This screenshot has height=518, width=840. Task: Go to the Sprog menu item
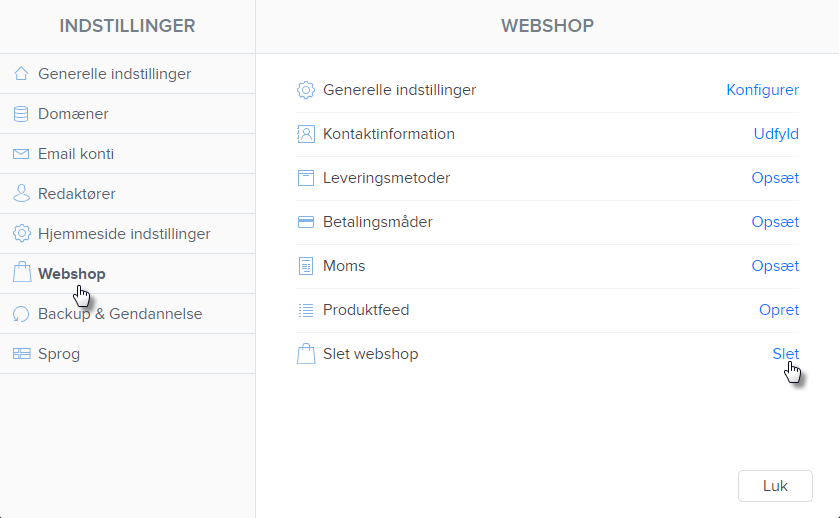59,354
